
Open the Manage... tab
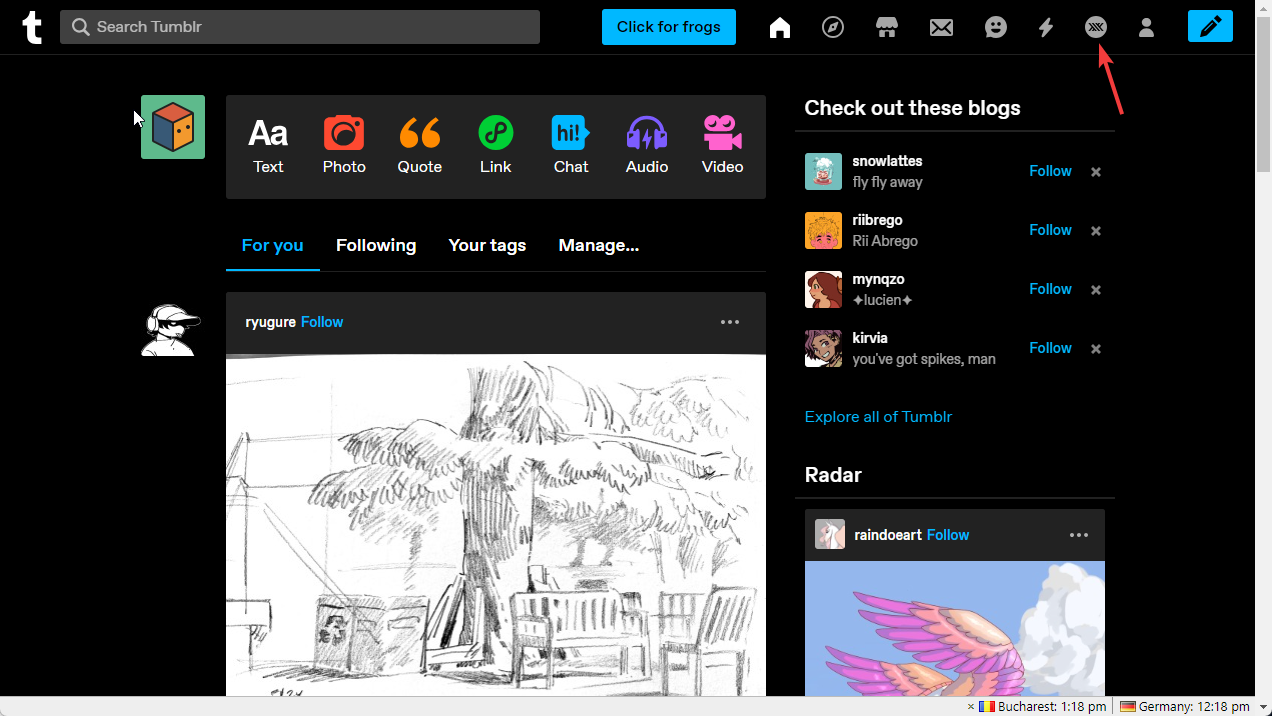tap(599, 246)
